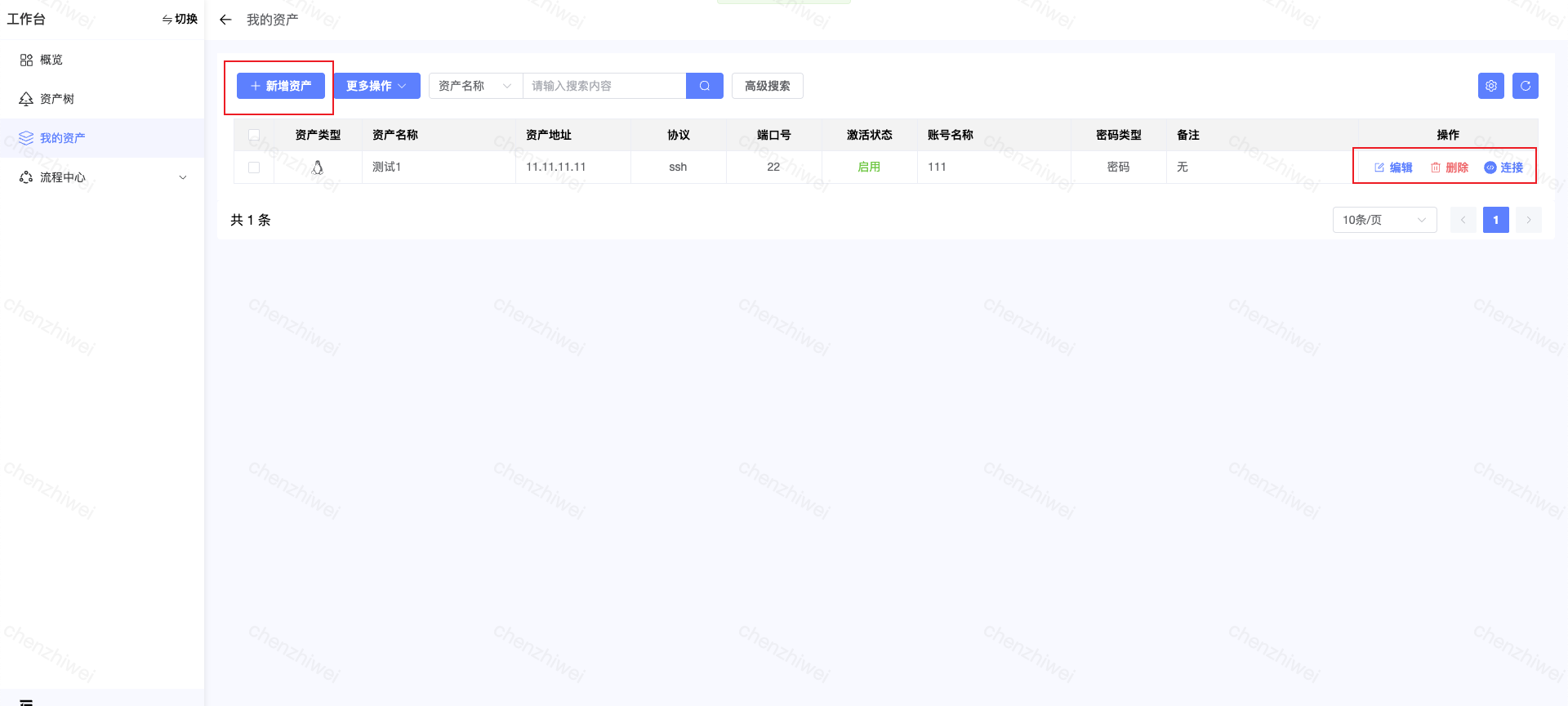The image size is (1568, 706).
Task: Open 资产树 in the sidebar
Action: [x=102, y=99]
